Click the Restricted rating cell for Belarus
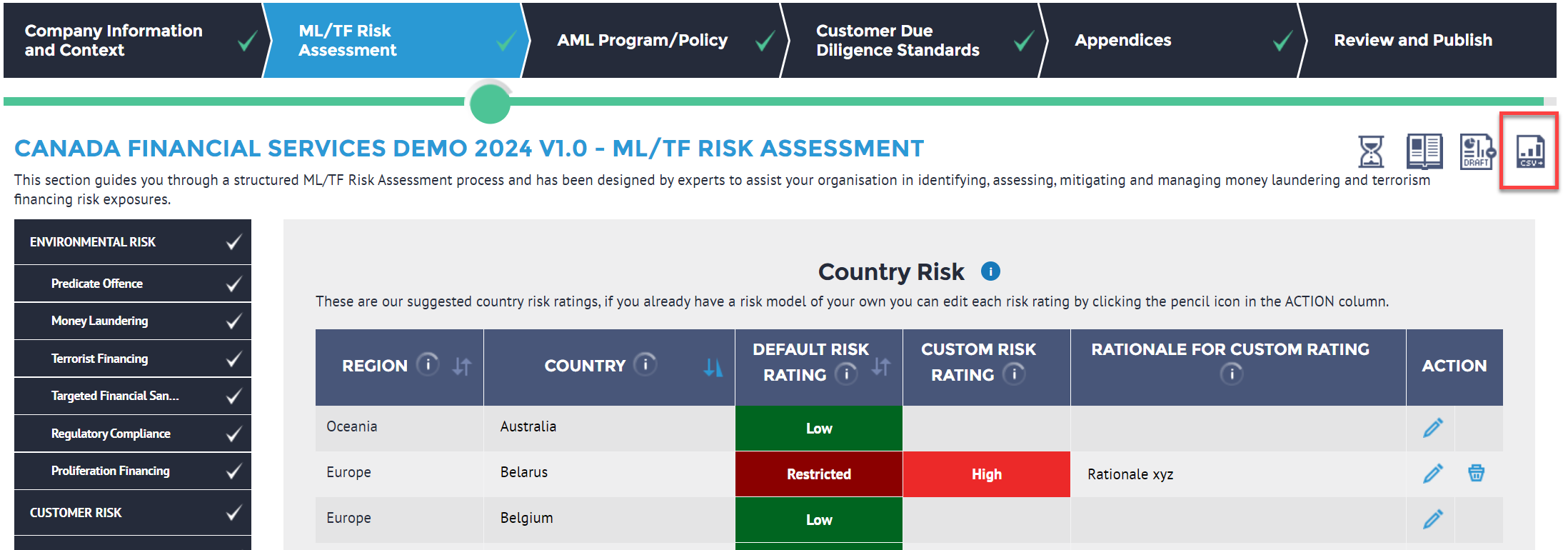This screenshot has width=1568, height=550. pos(819,474)
